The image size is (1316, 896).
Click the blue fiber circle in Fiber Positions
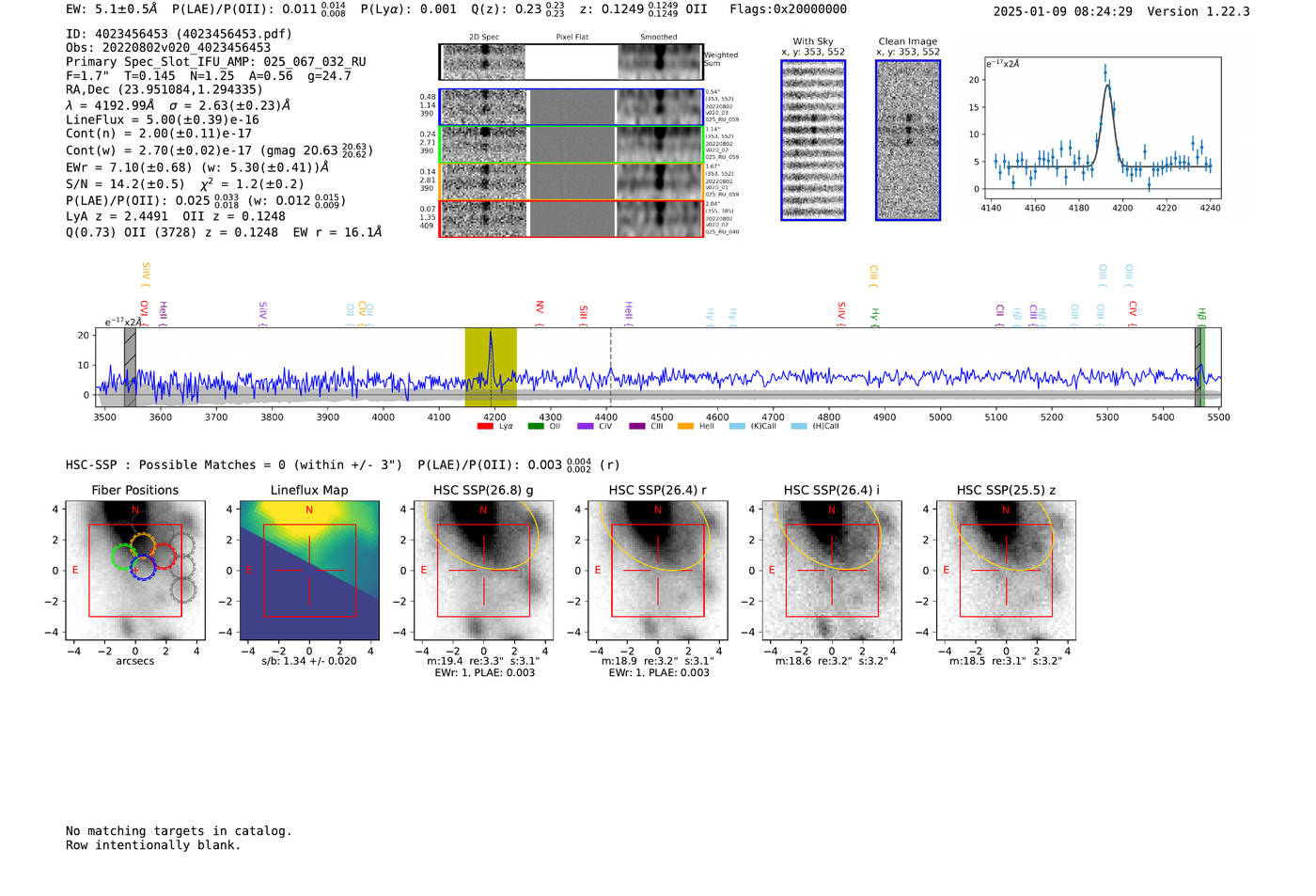142,568
